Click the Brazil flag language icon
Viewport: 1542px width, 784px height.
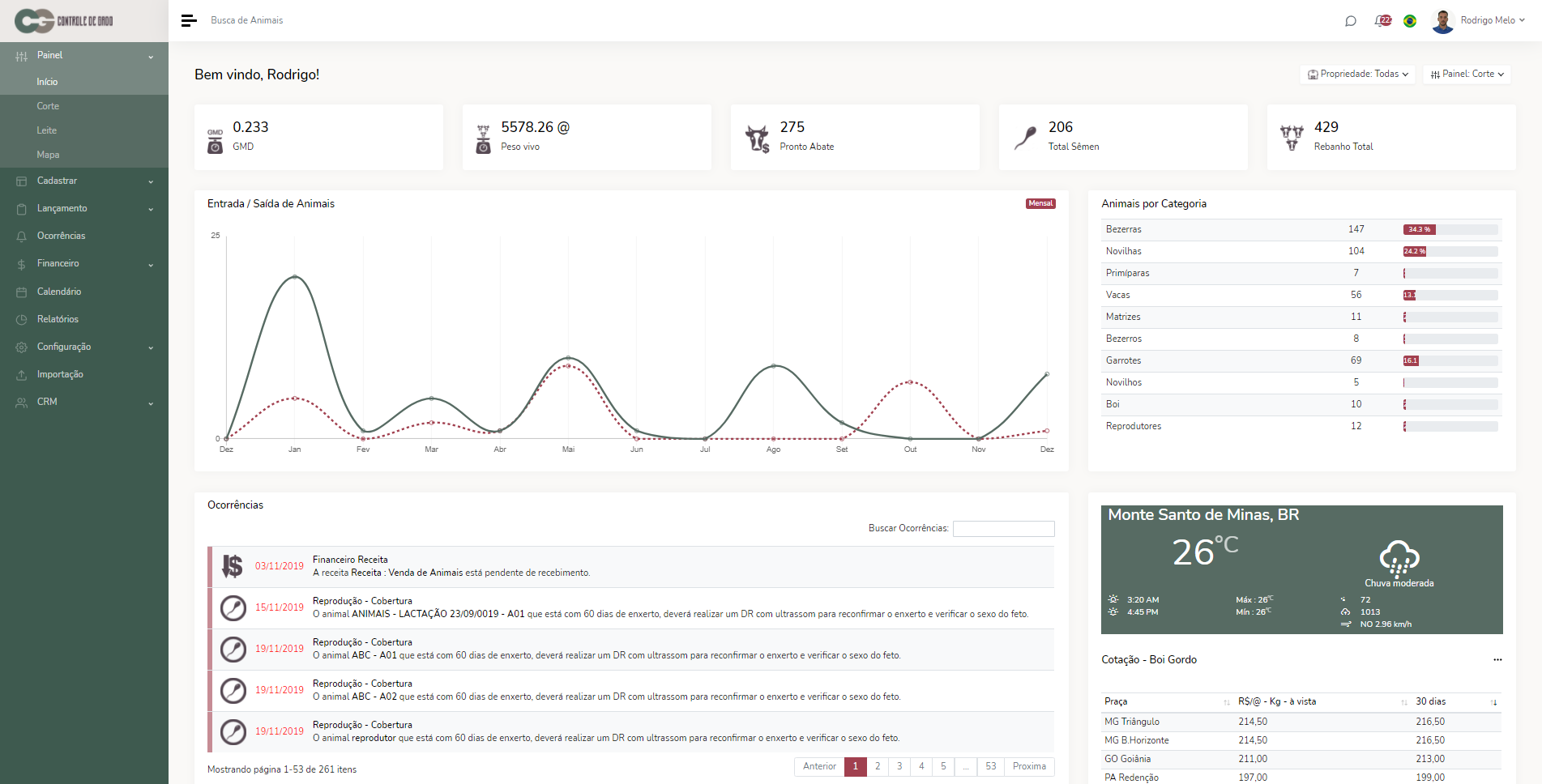1410,21
